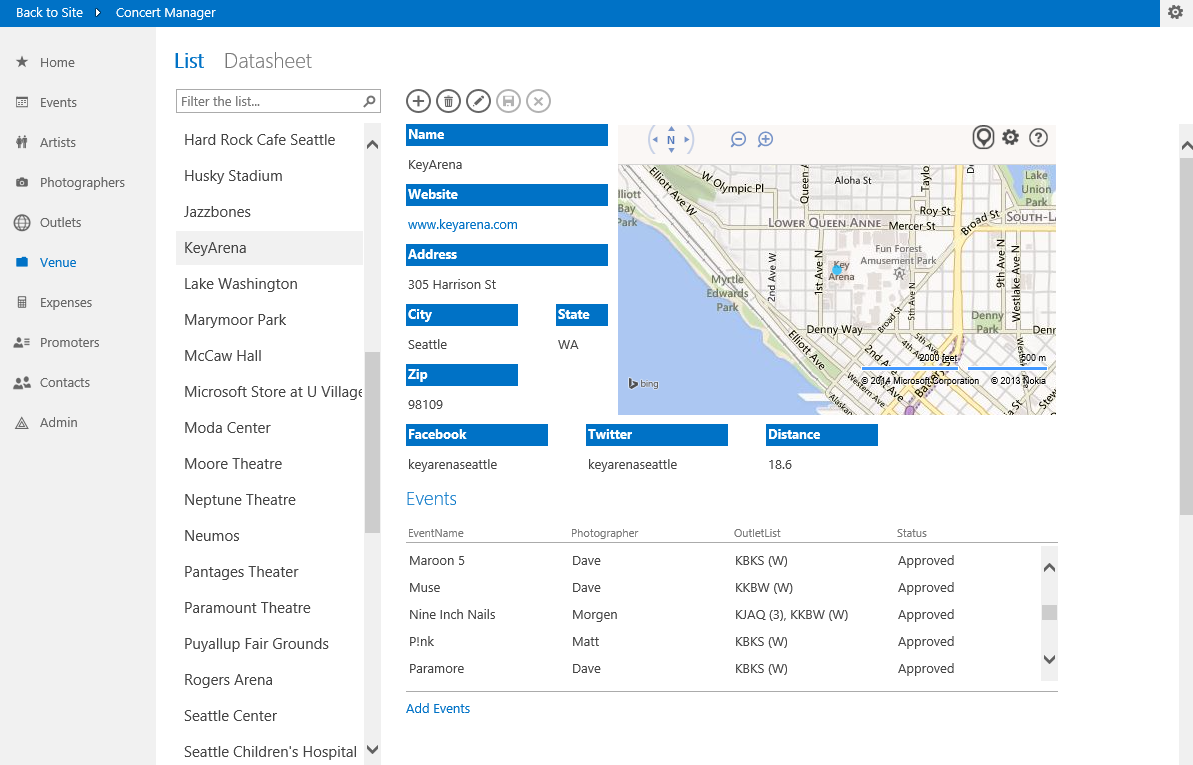Viewport: 1193px width, 765px height.
Task: Click the Events calendar icon in sidebar
Action: [22, 102]
